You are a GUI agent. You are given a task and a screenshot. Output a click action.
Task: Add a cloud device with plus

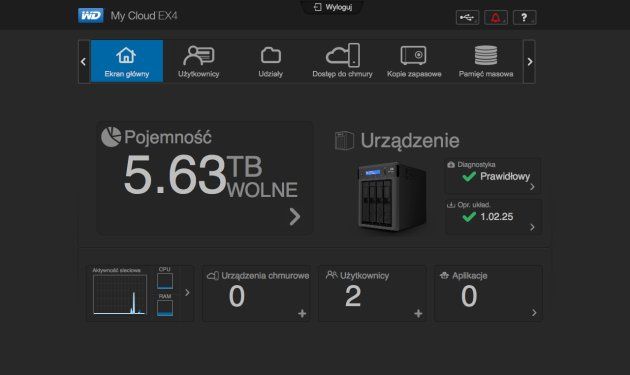click(x=302, y=314)
